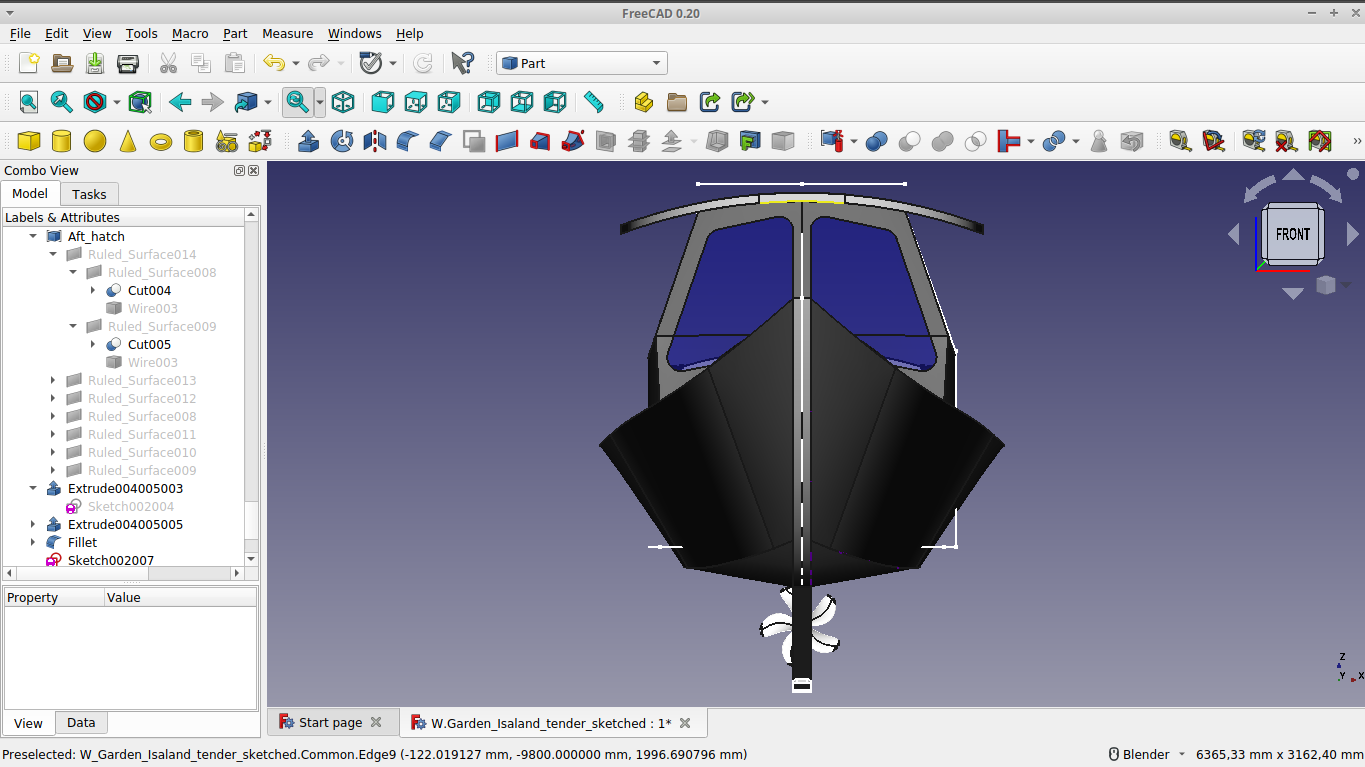Create a group folder
The height and width of the screenshot is (767, 1365).
677,102
